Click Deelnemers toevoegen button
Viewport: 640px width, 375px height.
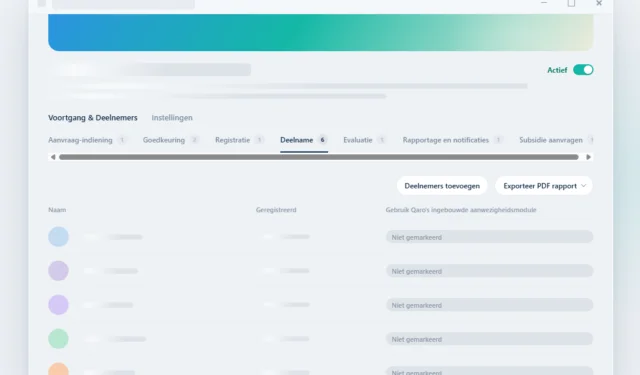[442, 186]
